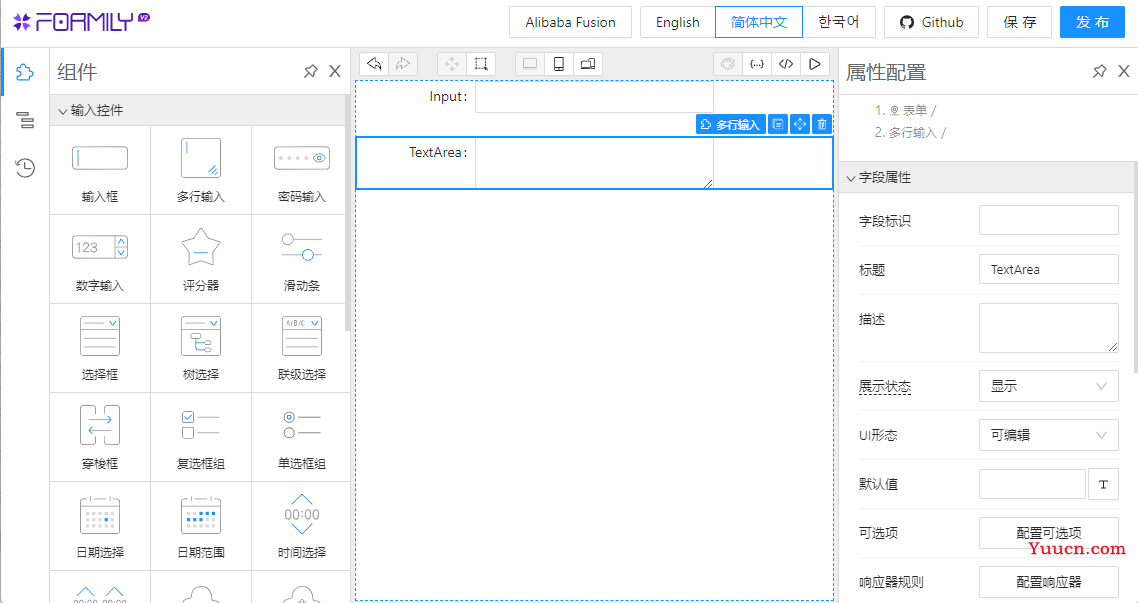This screenshot has width=1138, height=603.
Task: Select the 选择框 select component
Action: 100,348
